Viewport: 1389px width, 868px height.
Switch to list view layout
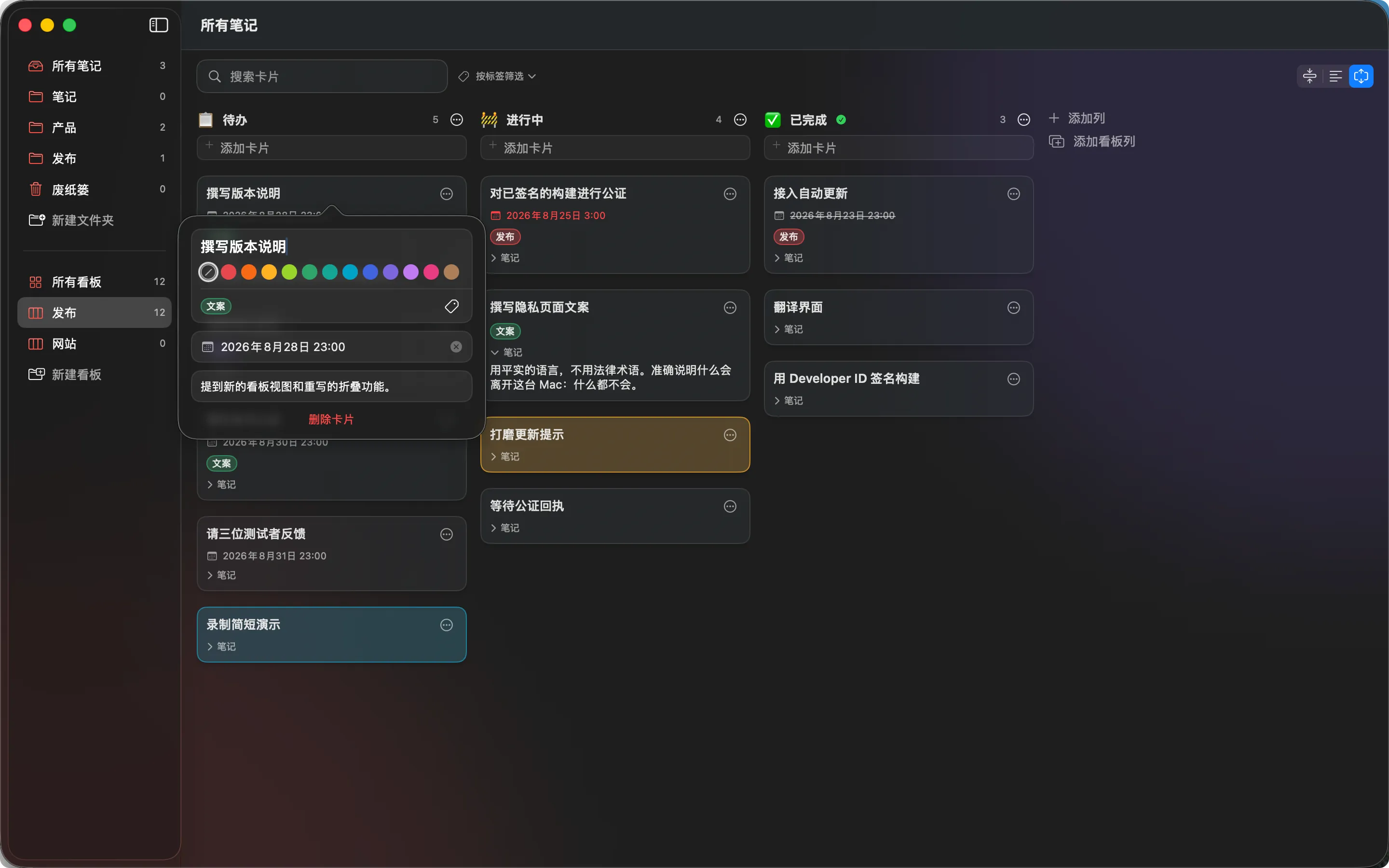click(1335, 76)
